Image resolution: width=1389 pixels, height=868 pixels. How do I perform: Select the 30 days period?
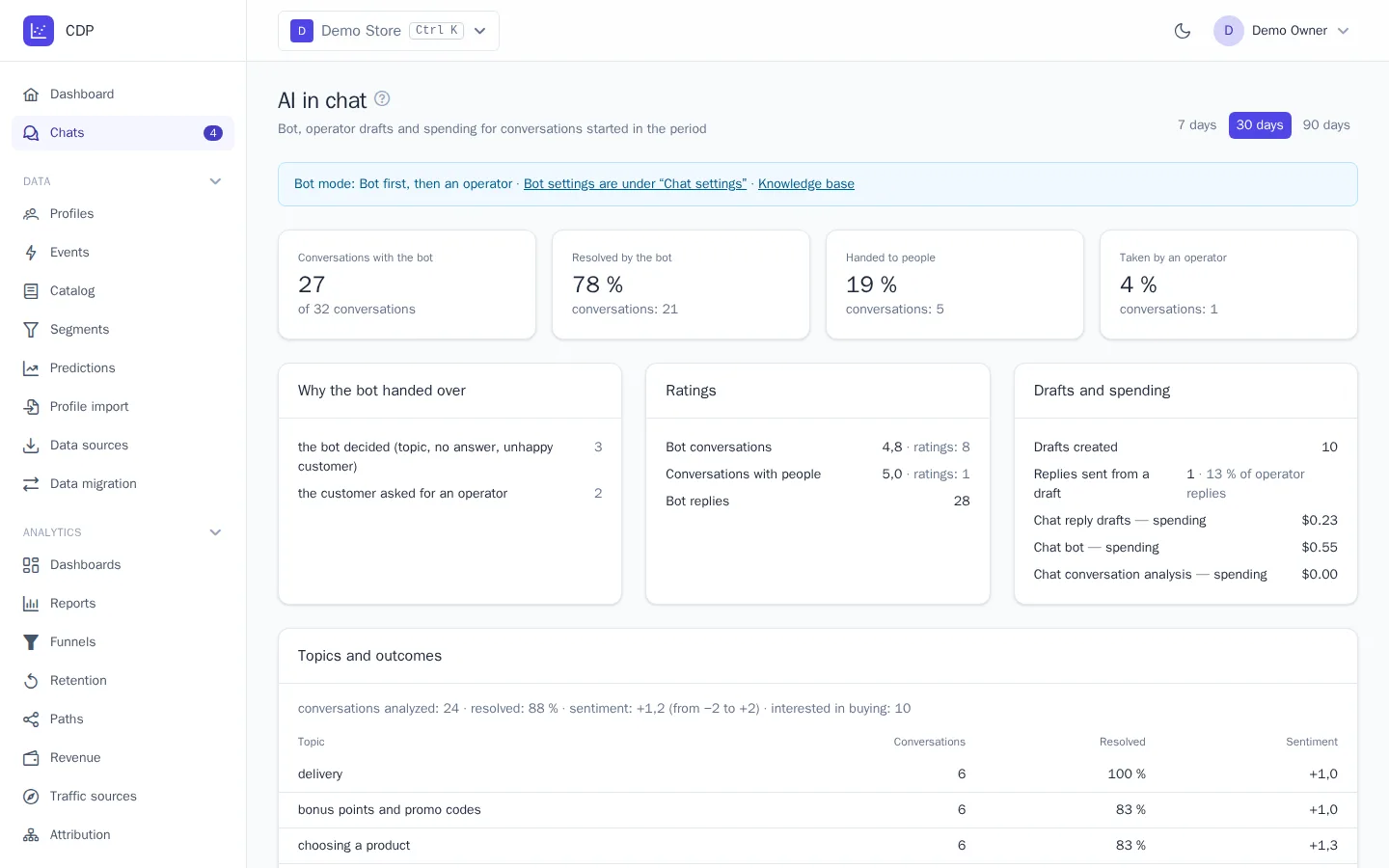(1260, 125)
